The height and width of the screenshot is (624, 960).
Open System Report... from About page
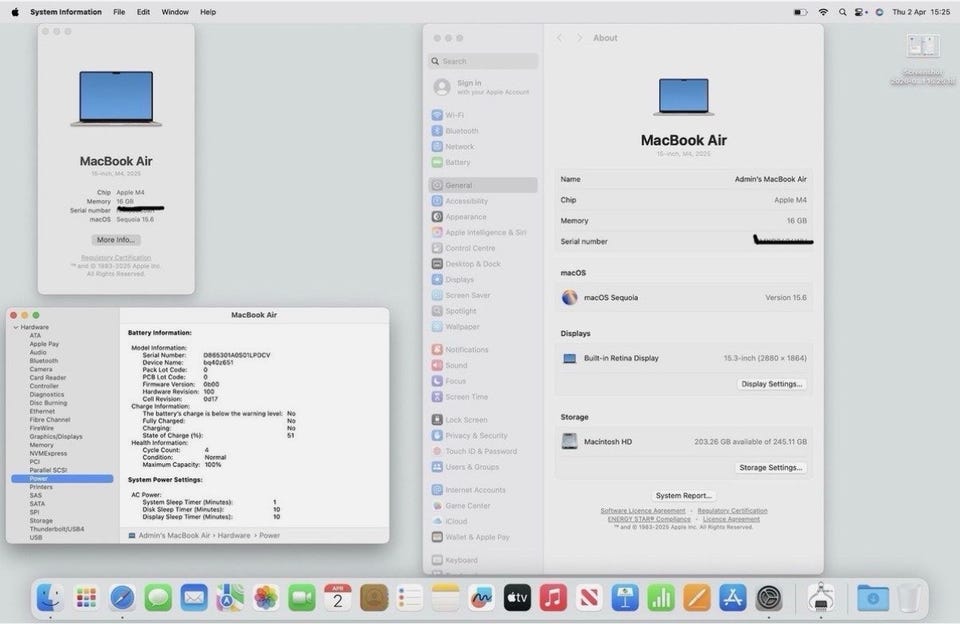tap(683, 495)
